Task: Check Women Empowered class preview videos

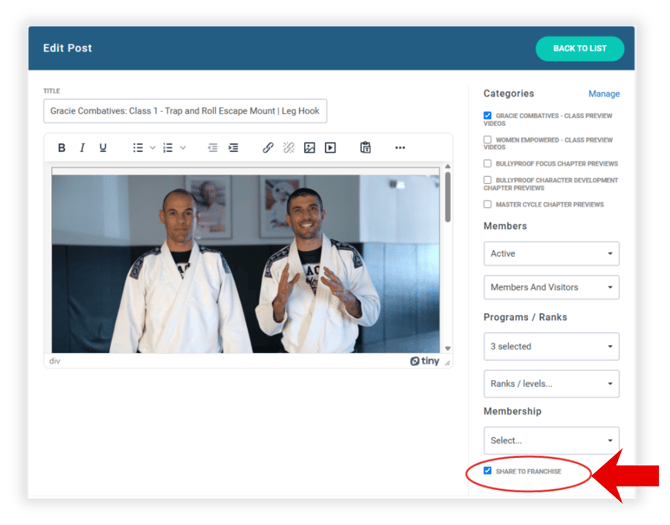Action: (488, 140)
